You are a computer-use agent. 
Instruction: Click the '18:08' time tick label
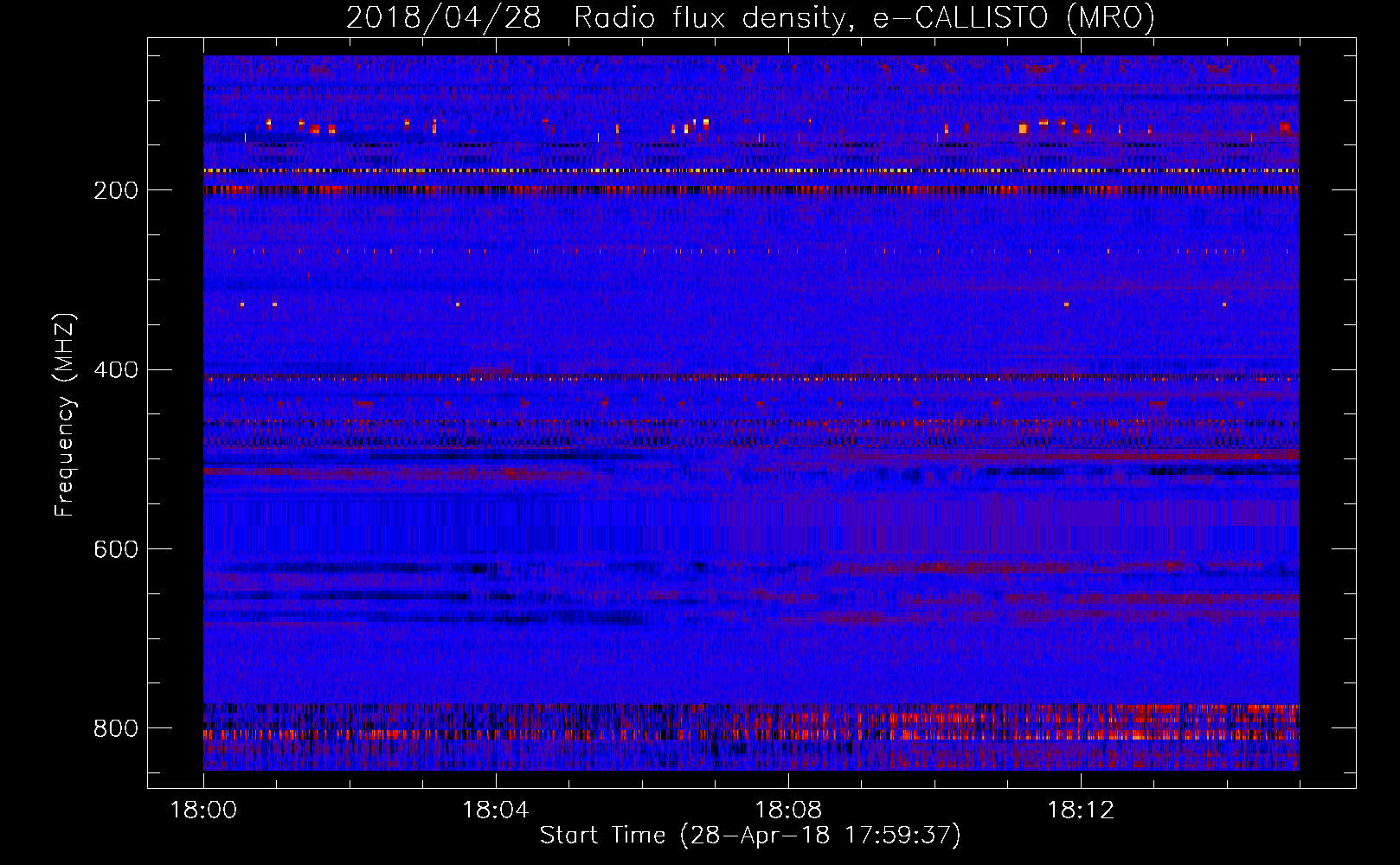788,811
